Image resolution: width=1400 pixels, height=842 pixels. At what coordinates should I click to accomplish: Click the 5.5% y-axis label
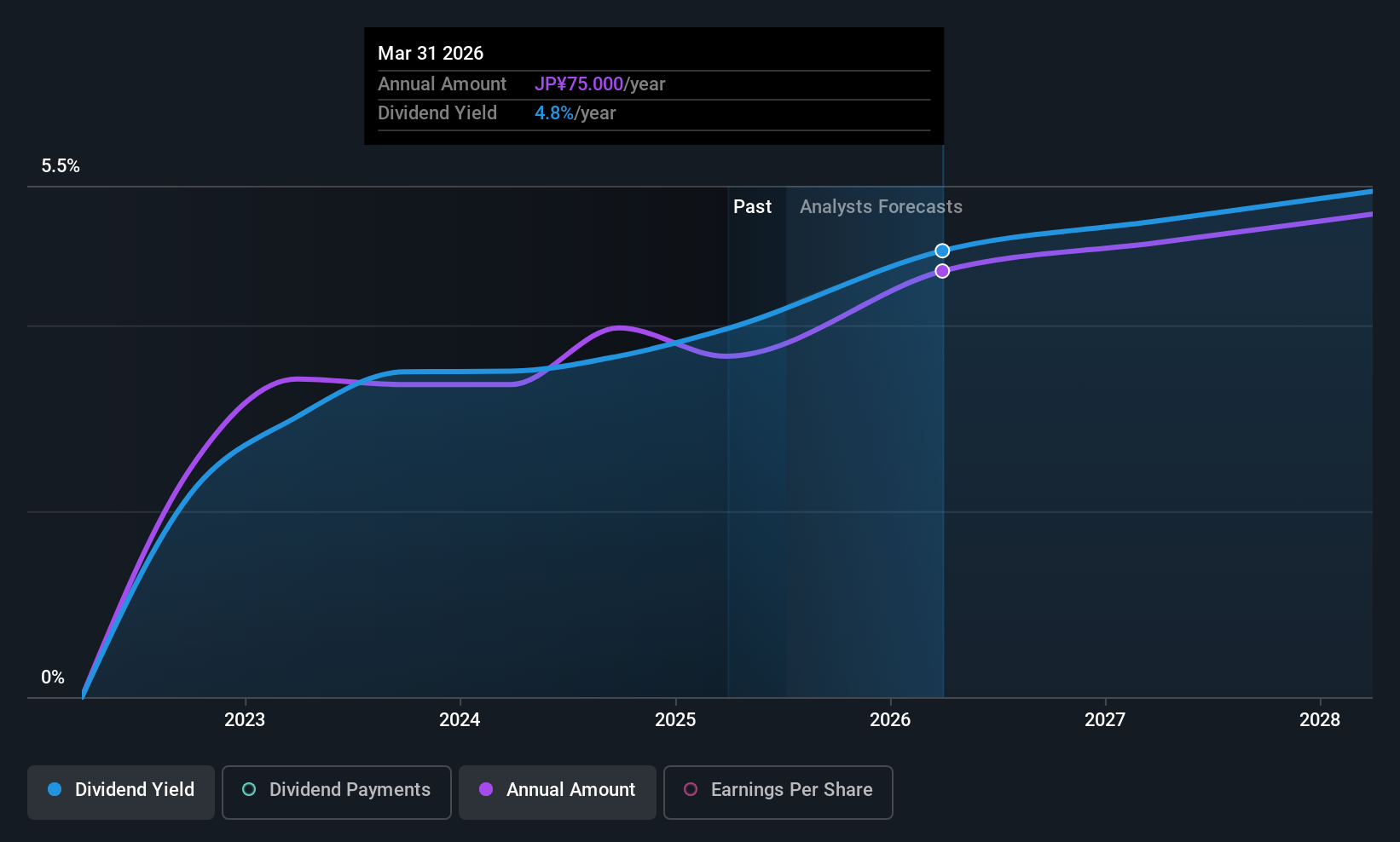click(x=61, y=166)
